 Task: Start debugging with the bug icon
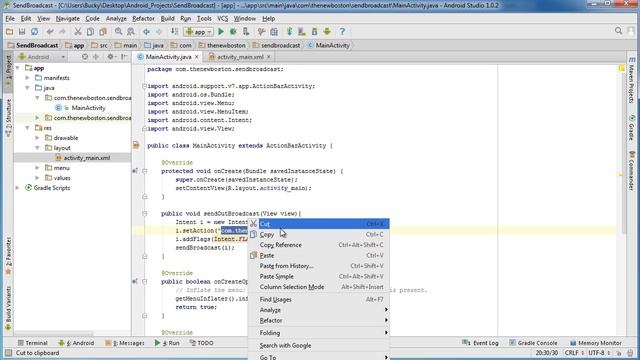point(233,31)
